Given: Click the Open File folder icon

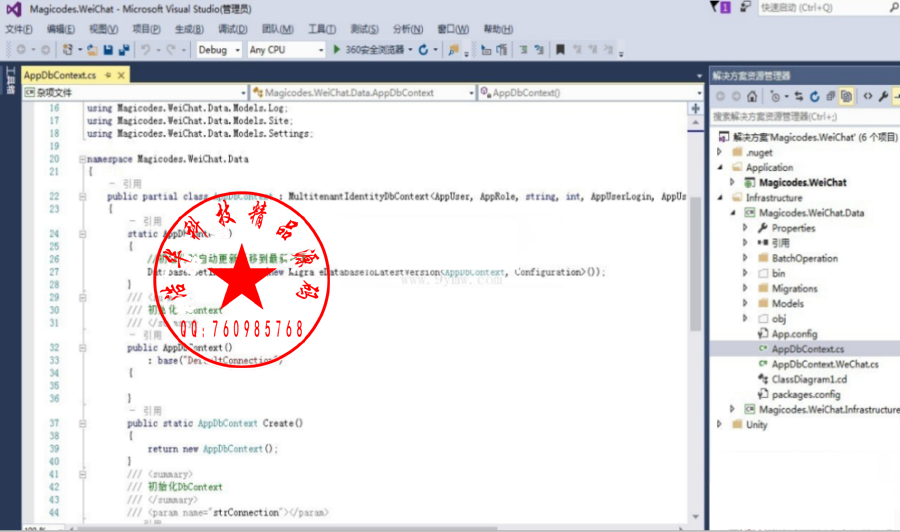Looking at the screenshot, I should coord(92,50).
